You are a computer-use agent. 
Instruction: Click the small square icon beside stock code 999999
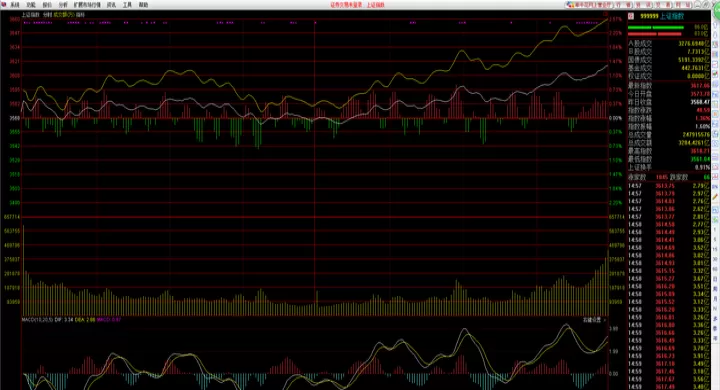coord(631,16)
